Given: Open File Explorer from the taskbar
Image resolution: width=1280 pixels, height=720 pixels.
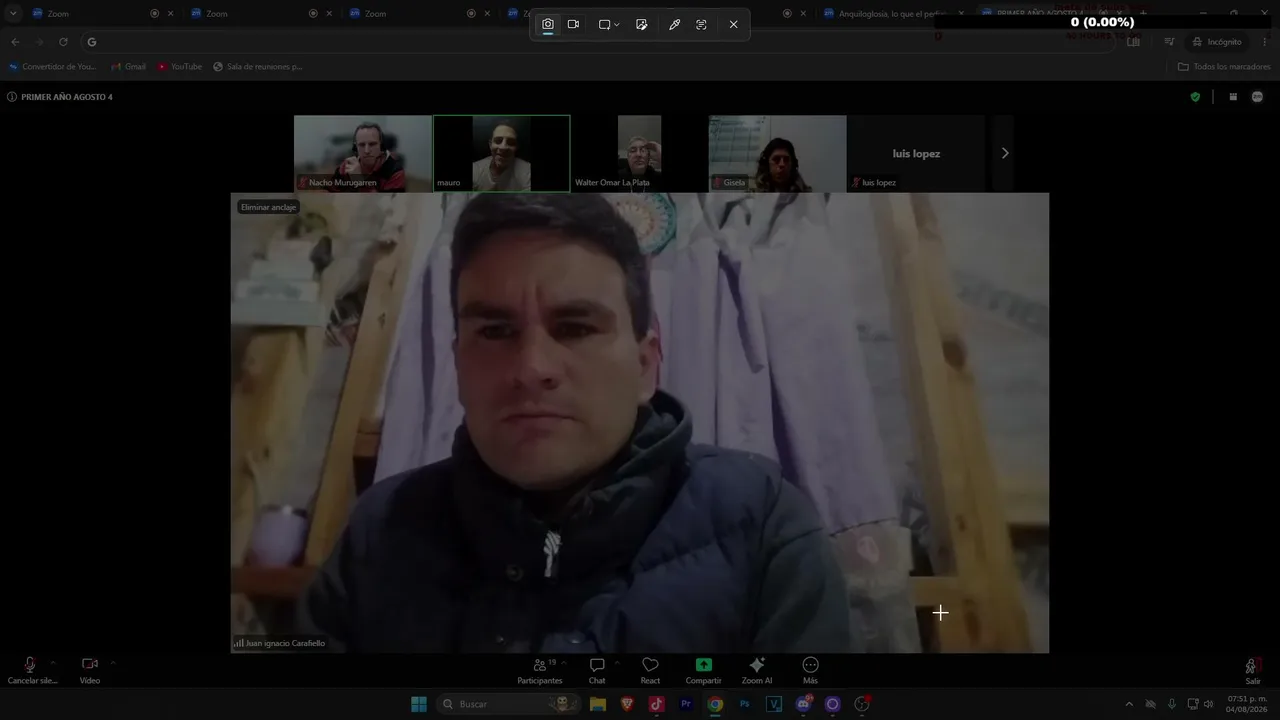Looking at the screenshot, I should pyautogui.click(x=598, y=704).
